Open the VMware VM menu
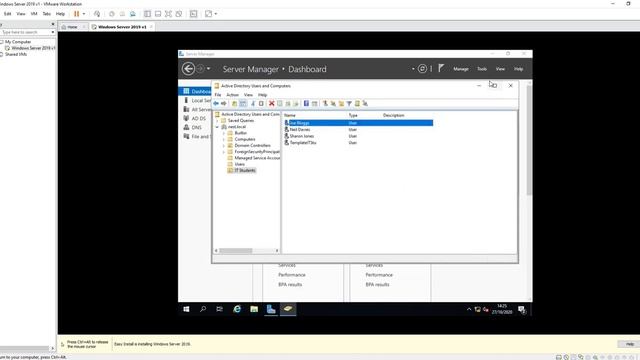640x360 pixels. [x=34, y=13]
